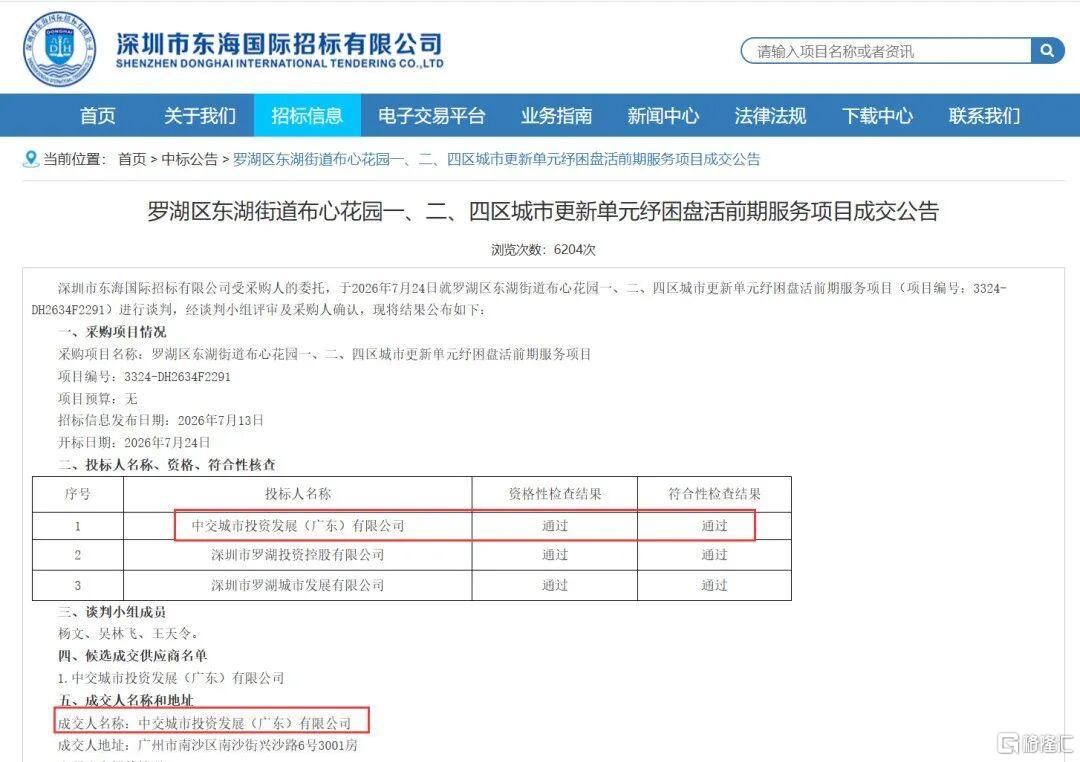Image resolution: width=1080 pixels, height=762 pixels.
Task: Go to 业务指南 in the navigation bar
Action: tap(557, 115)
